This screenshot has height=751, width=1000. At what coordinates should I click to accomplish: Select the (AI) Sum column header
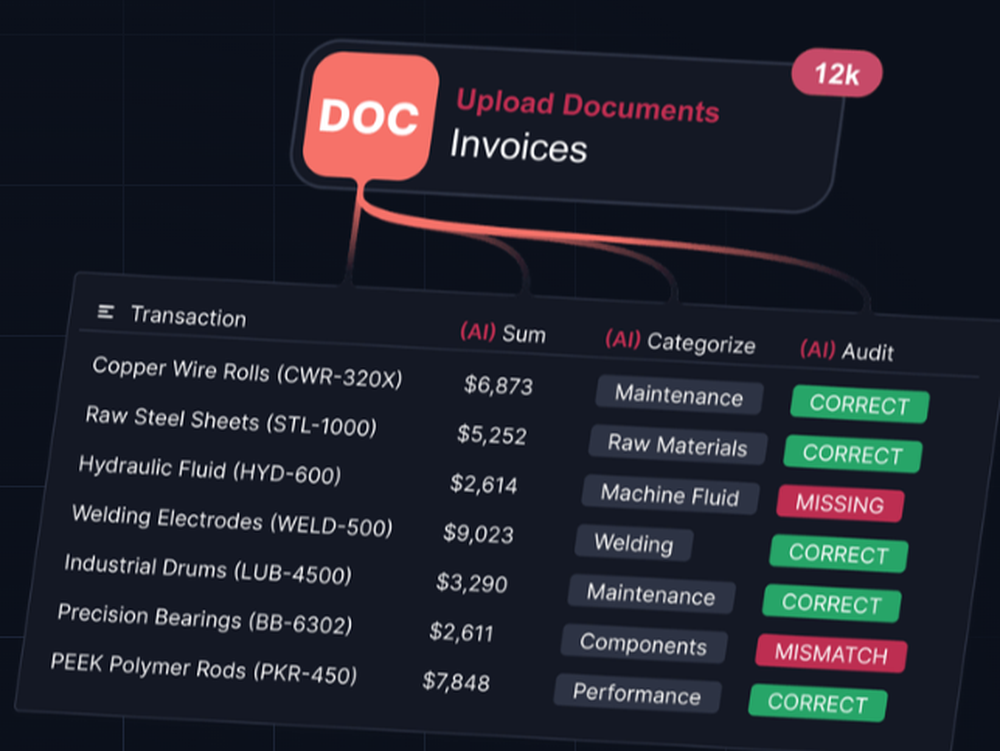pyautogui.click(x=503, y=333)
